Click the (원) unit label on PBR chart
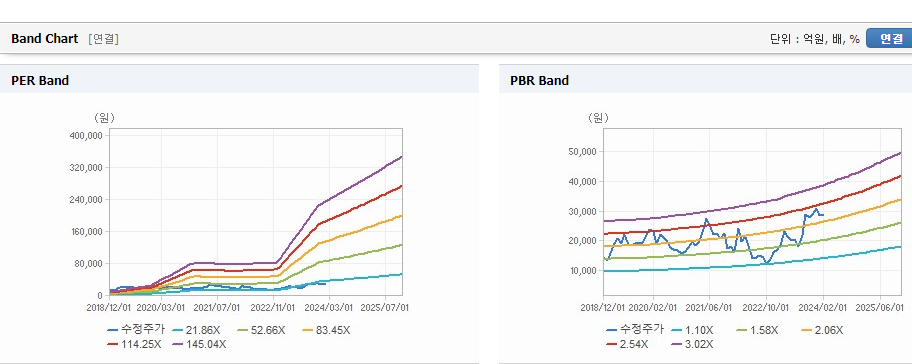The height and width of the screenshot is (364, 912). point(598,118)
